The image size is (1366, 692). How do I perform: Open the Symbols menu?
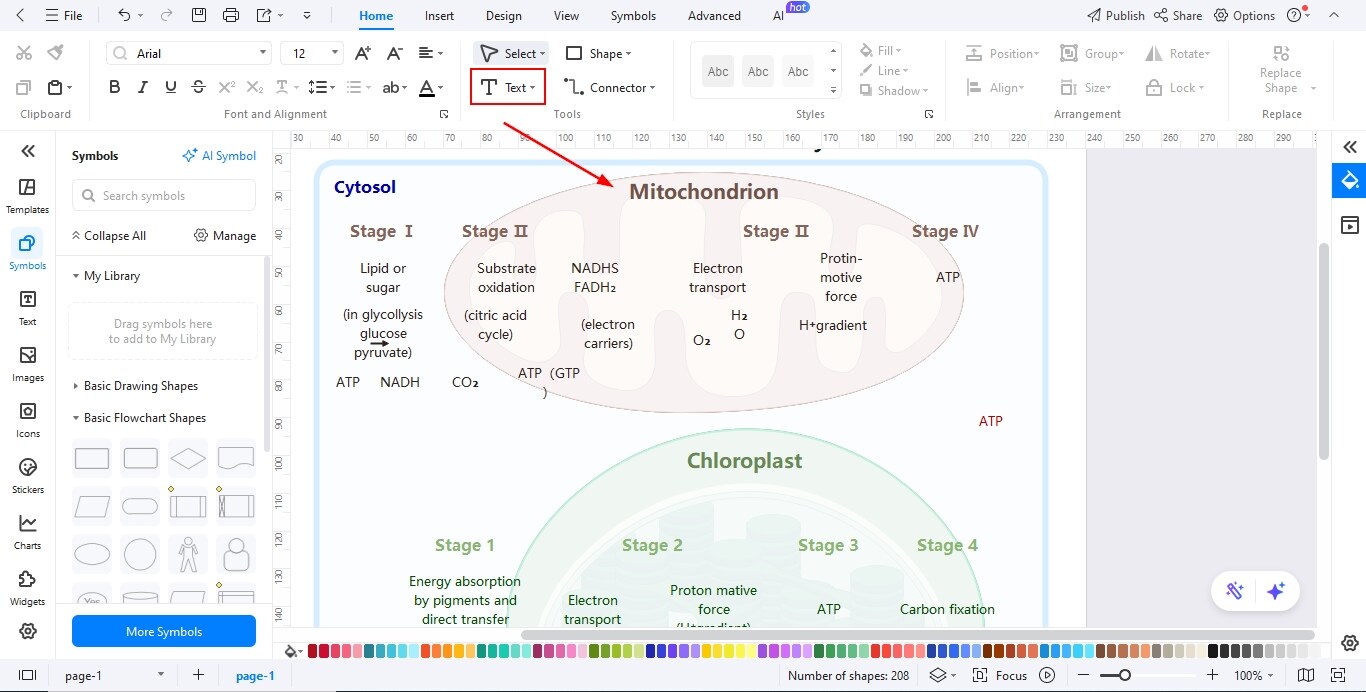[x=632, y=15]
